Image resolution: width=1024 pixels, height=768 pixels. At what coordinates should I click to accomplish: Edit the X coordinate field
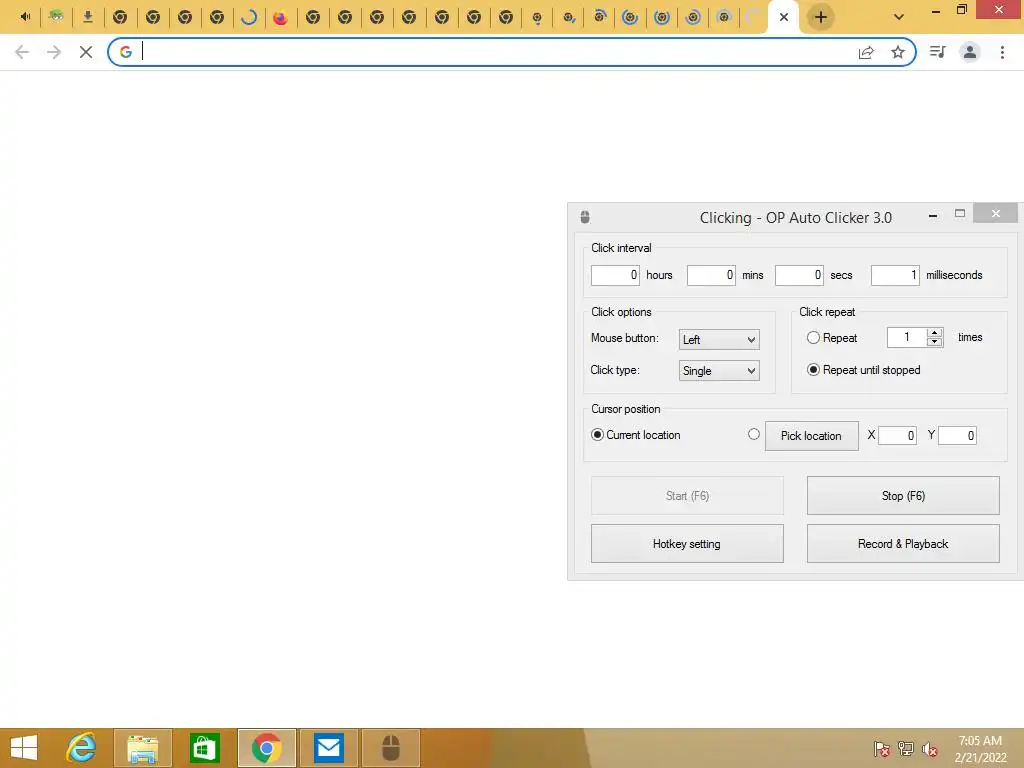coord(897,436)
